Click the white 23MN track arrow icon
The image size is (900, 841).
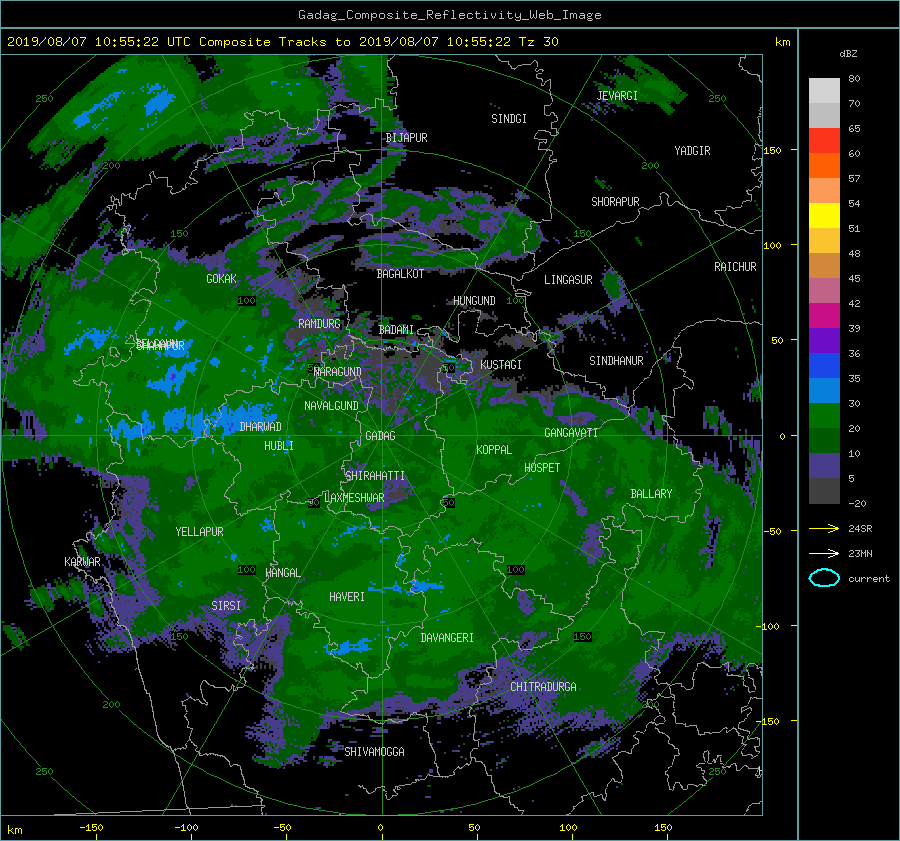[824, 553]
